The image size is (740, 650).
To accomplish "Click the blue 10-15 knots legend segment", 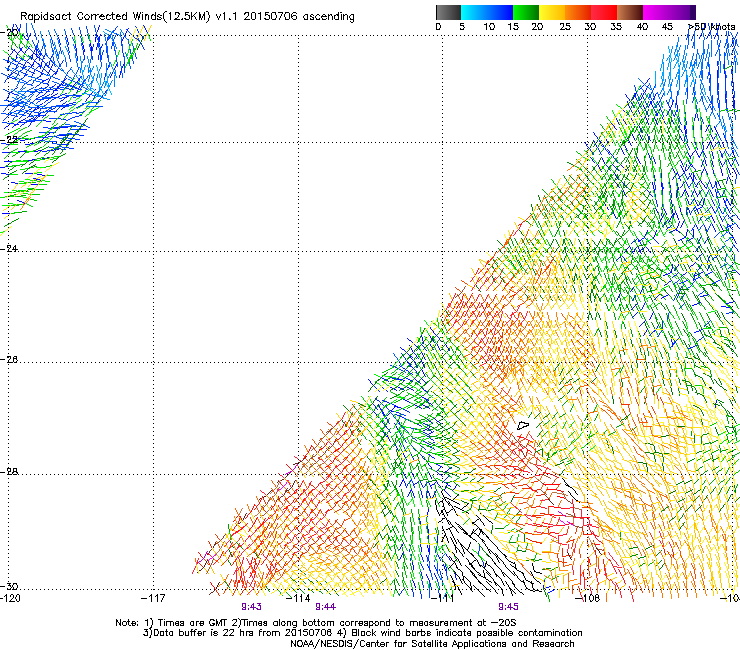I will [500, 12].
